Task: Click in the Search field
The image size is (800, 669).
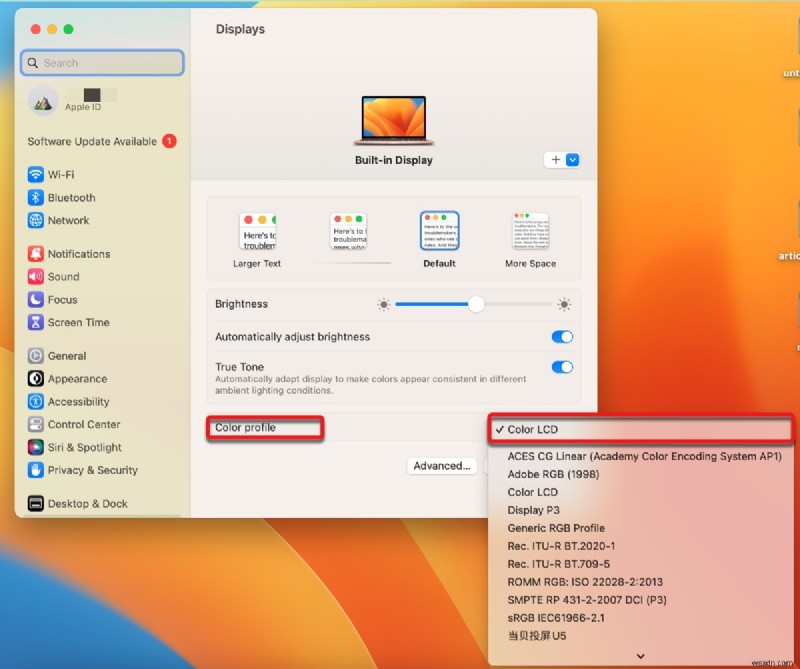Action: [103, 63]
